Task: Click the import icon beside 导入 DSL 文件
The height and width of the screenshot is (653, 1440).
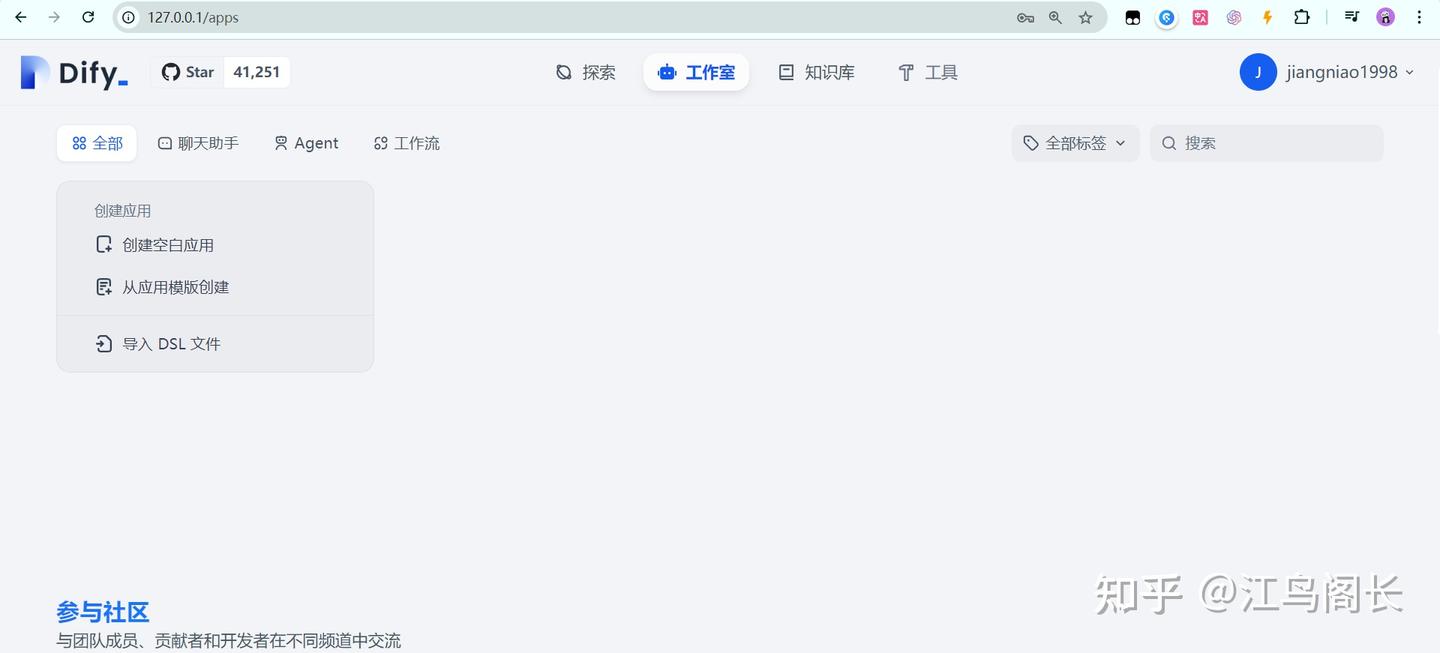Action: click(x=104, y=343)
